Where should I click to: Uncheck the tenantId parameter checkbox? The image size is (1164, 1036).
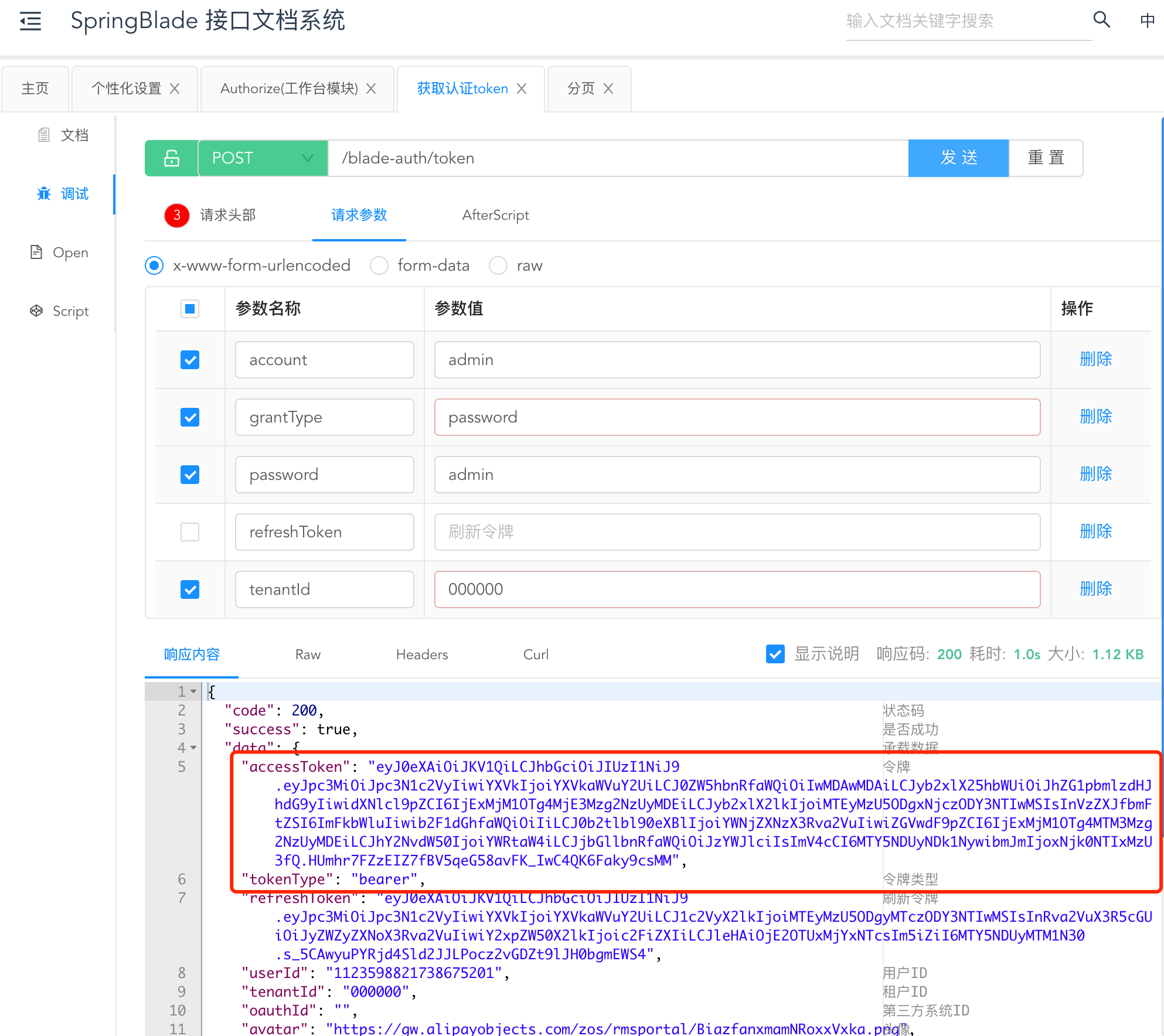pos(190,589)
